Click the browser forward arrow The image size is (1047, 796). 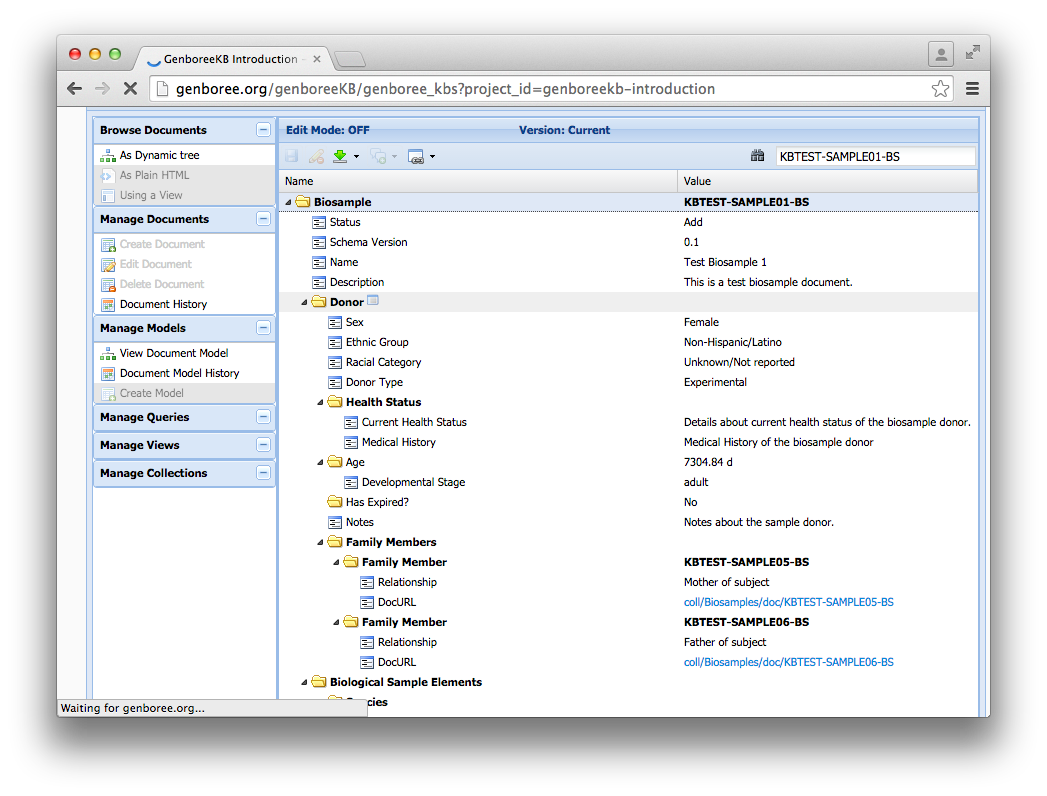102,88
